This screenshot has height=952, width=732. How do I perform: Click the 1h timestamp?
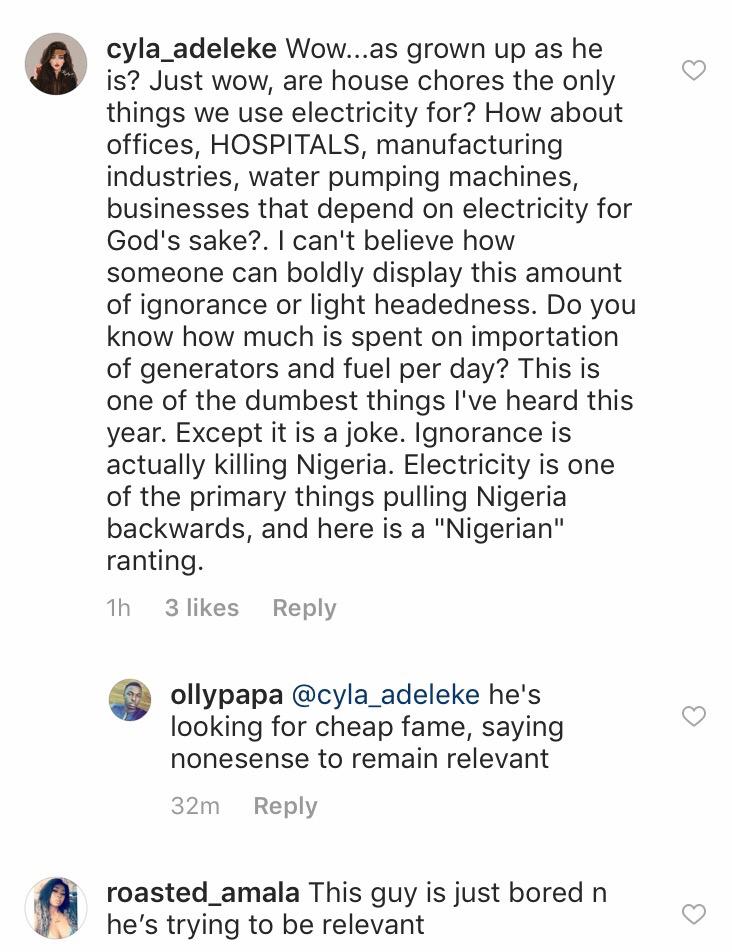118,608
